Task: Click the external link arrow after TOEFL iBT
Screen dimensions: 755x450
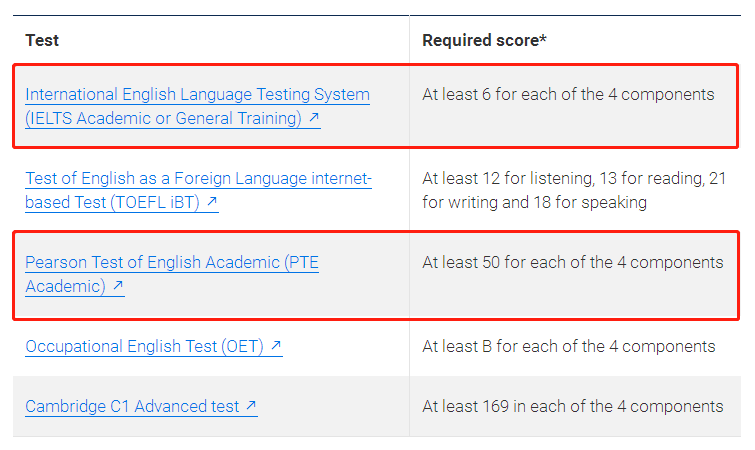Action: [x=212, y=202]
